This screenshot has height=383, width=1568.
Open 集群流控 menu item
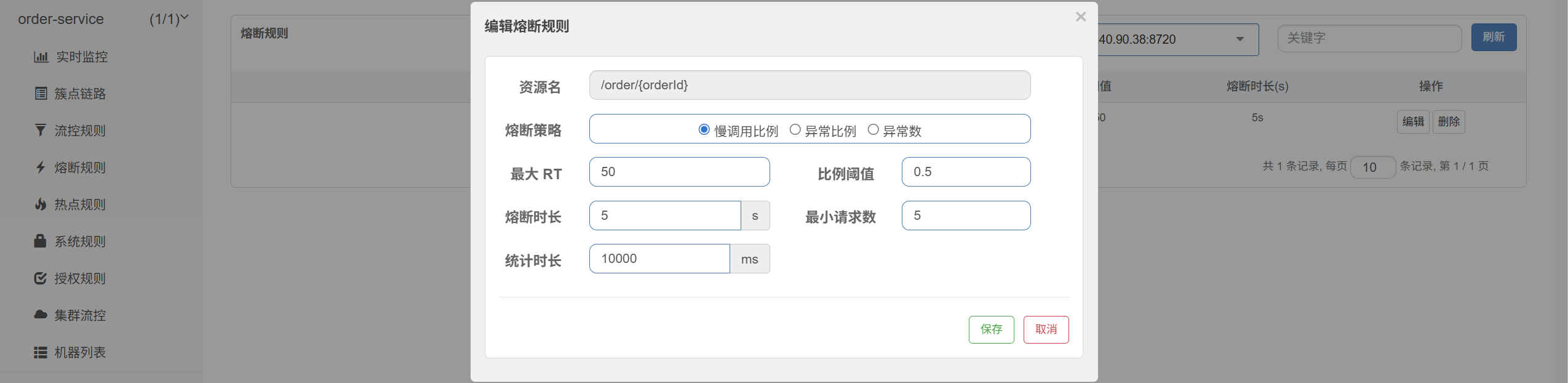coord(80,315)
